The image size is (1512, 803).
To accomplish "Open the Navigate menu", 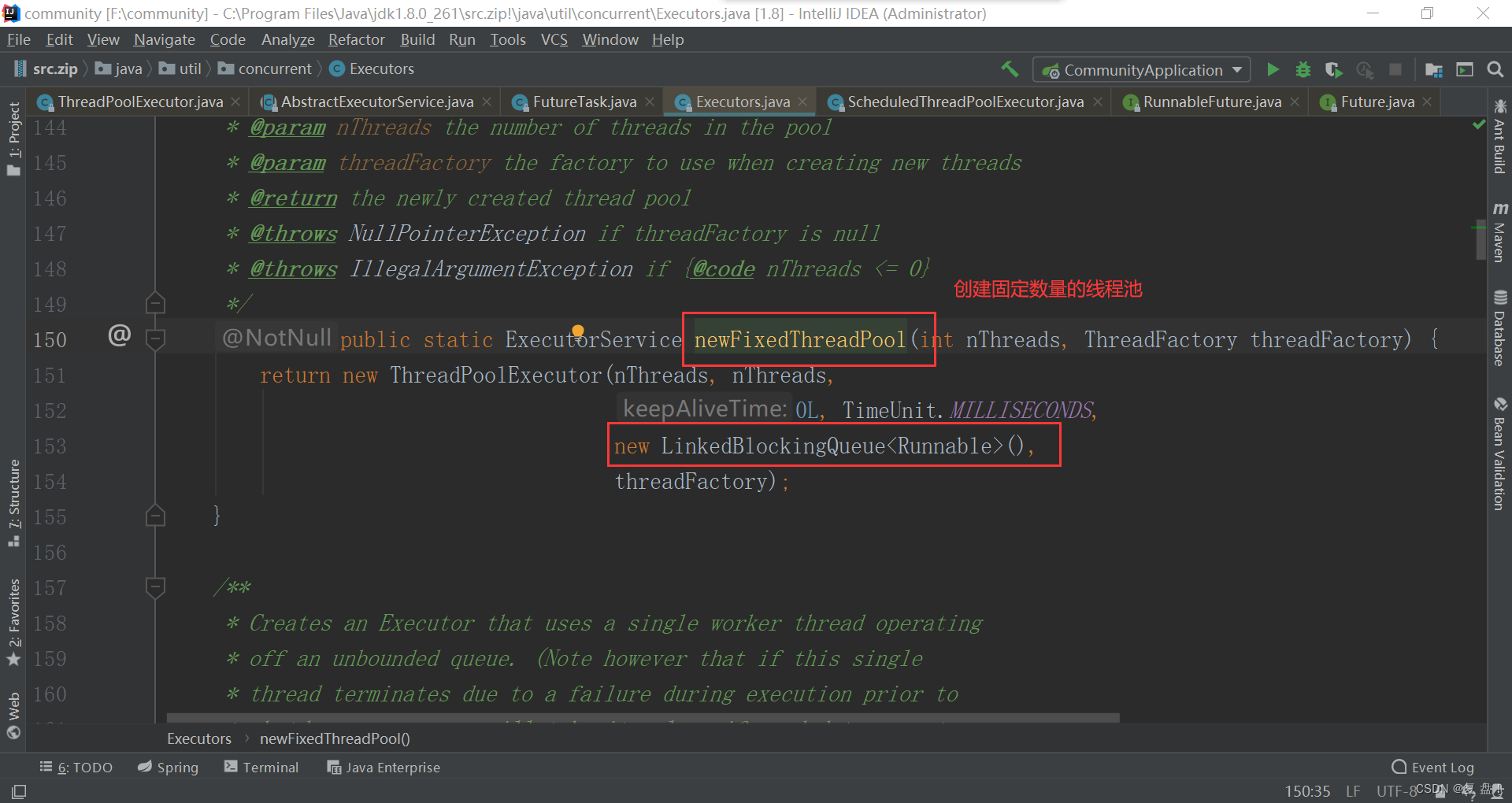I will click(x=164, y=39).
